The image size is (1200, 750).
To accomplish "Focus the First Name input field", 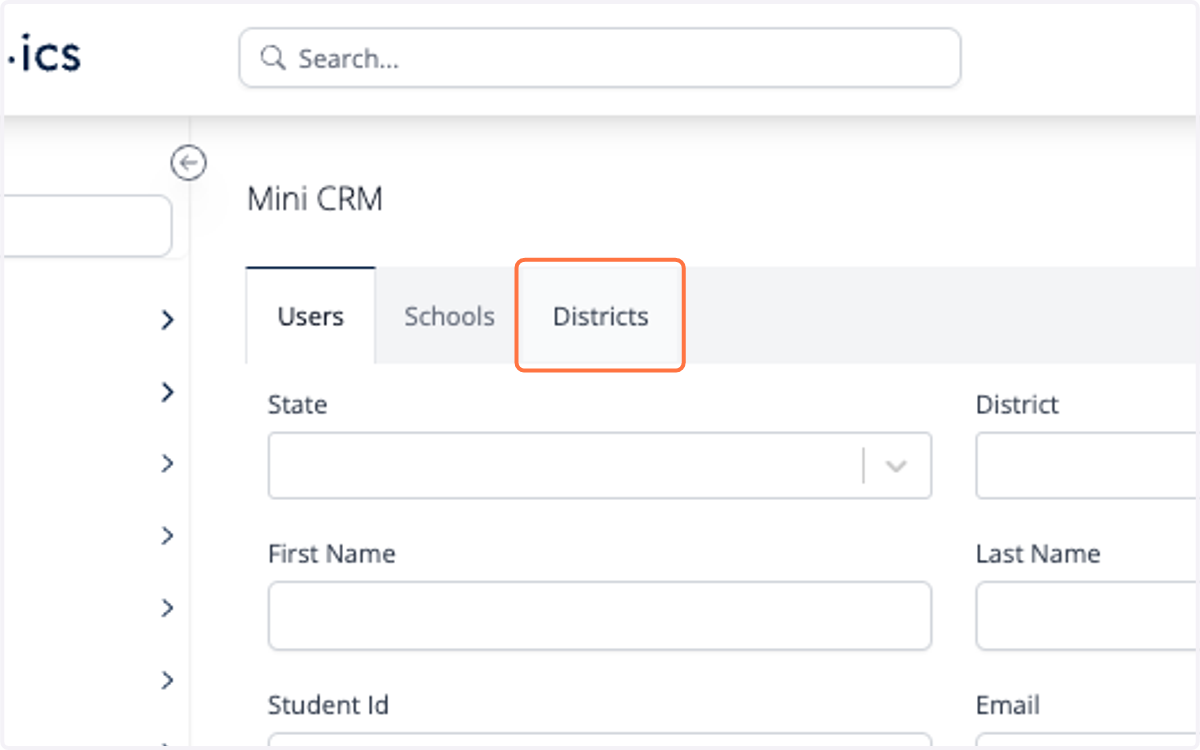I will click(600, 616).
